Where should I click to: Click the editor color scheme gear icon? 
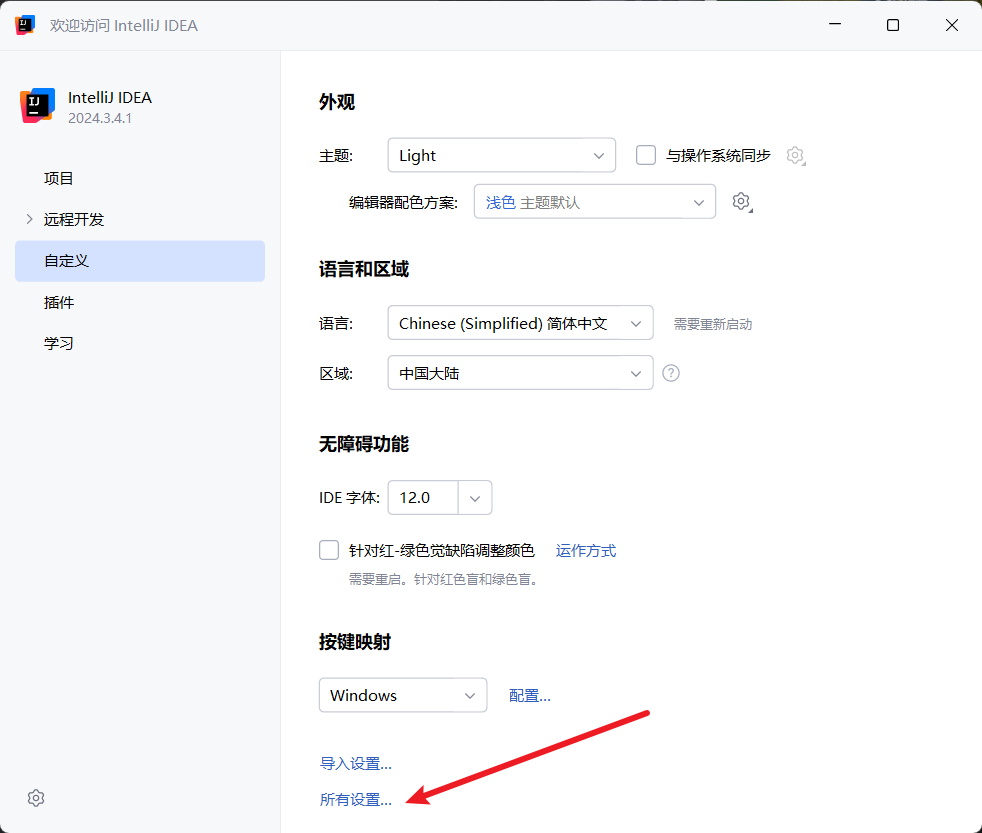pos(742,202)
